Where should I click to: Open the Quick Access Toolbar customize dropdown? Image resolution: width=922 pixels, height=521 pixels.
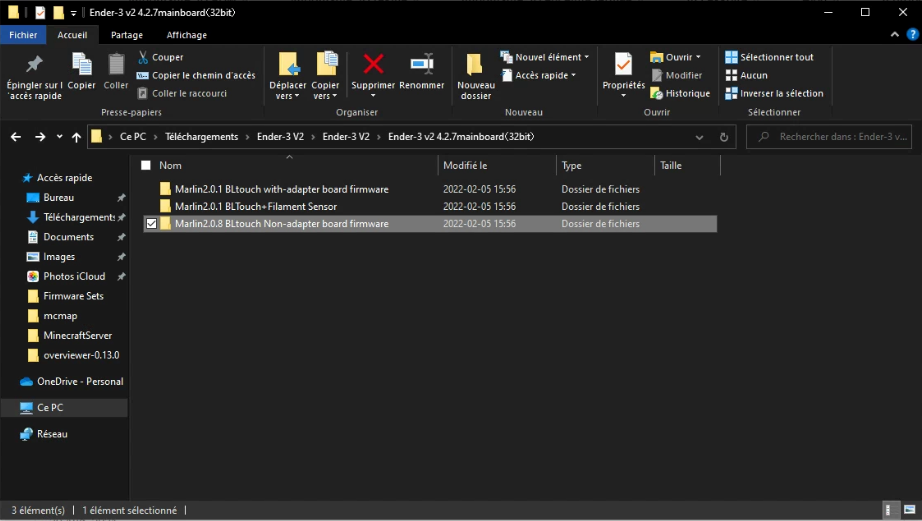point(74,13)
